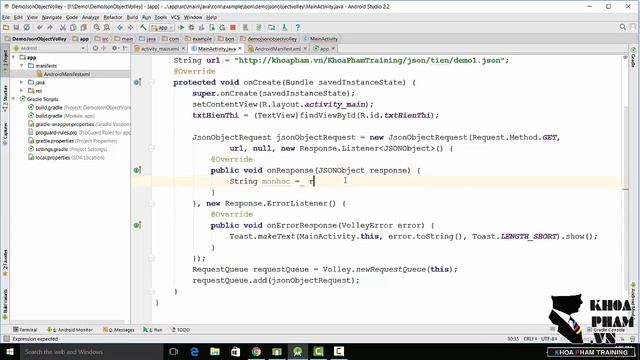This screenshot has width=640, height=360.
Task: Select gradle-wrapper.properties in project tree
Action: coord(79,124)
